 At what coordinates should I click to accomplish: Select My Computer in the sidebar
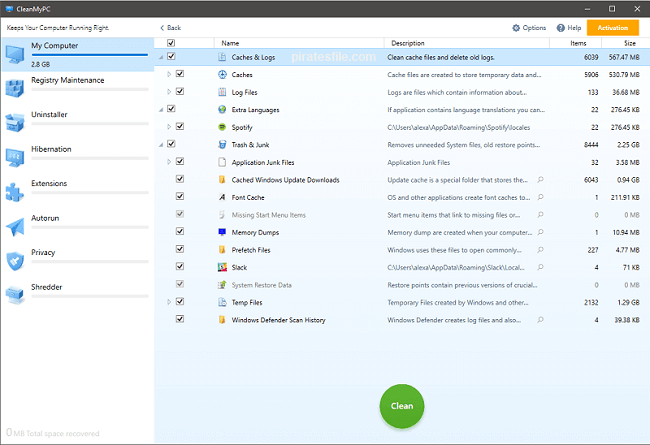(x=54, y=46)
